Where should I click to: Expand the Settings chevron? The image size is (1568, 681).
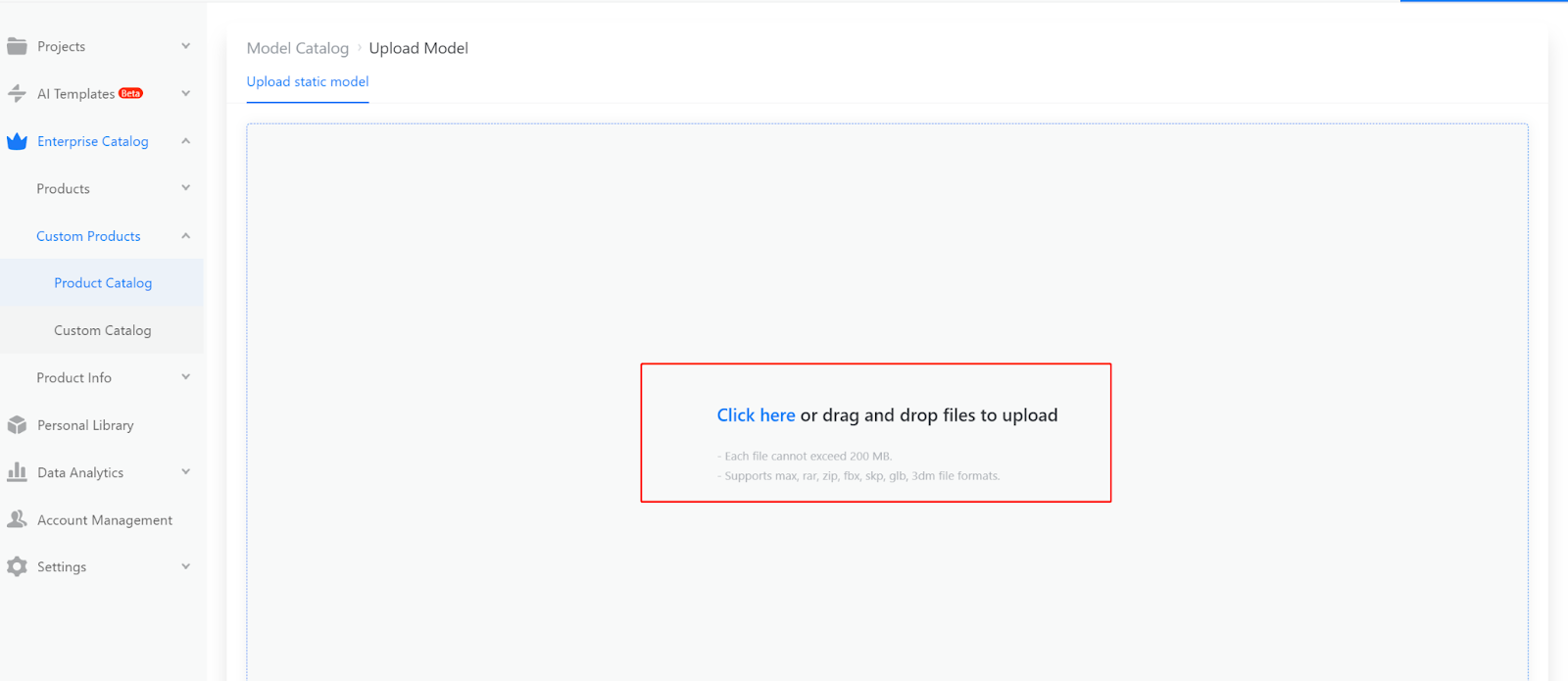pyautogui.click(x=185, y=566)
